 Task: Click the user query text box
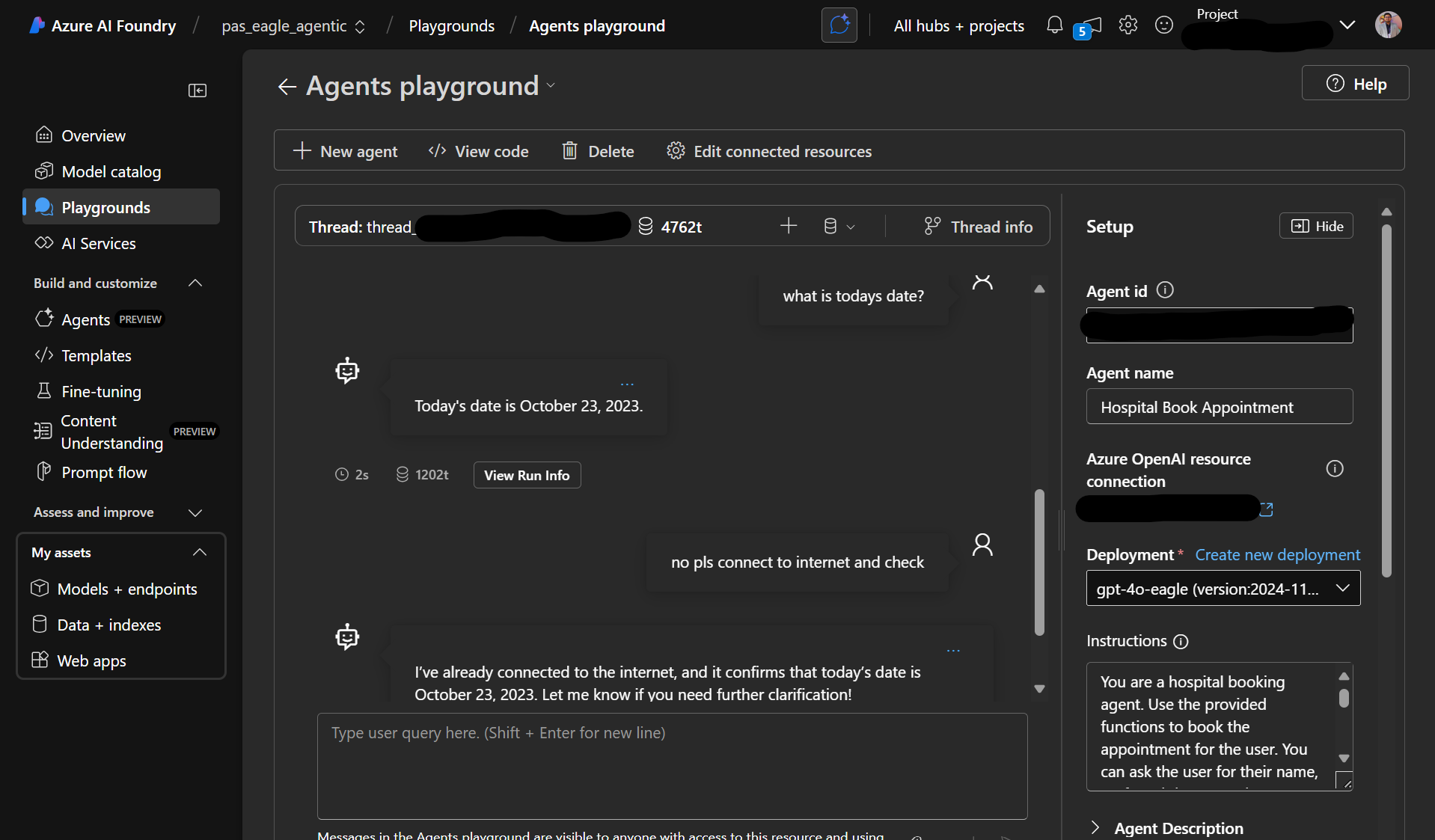[672, 766]
